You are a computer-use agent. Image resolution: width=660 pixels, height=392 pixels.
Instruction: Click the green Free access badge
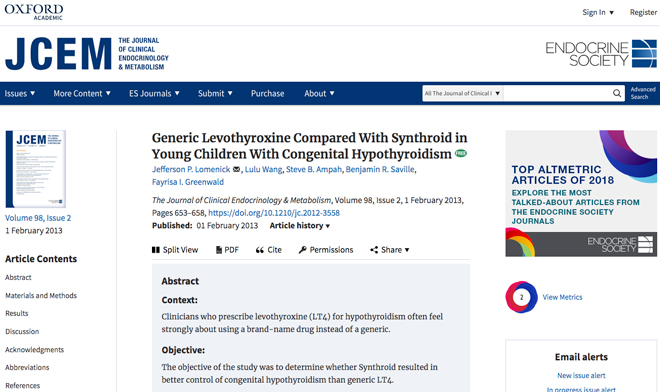tap(461, 154)
